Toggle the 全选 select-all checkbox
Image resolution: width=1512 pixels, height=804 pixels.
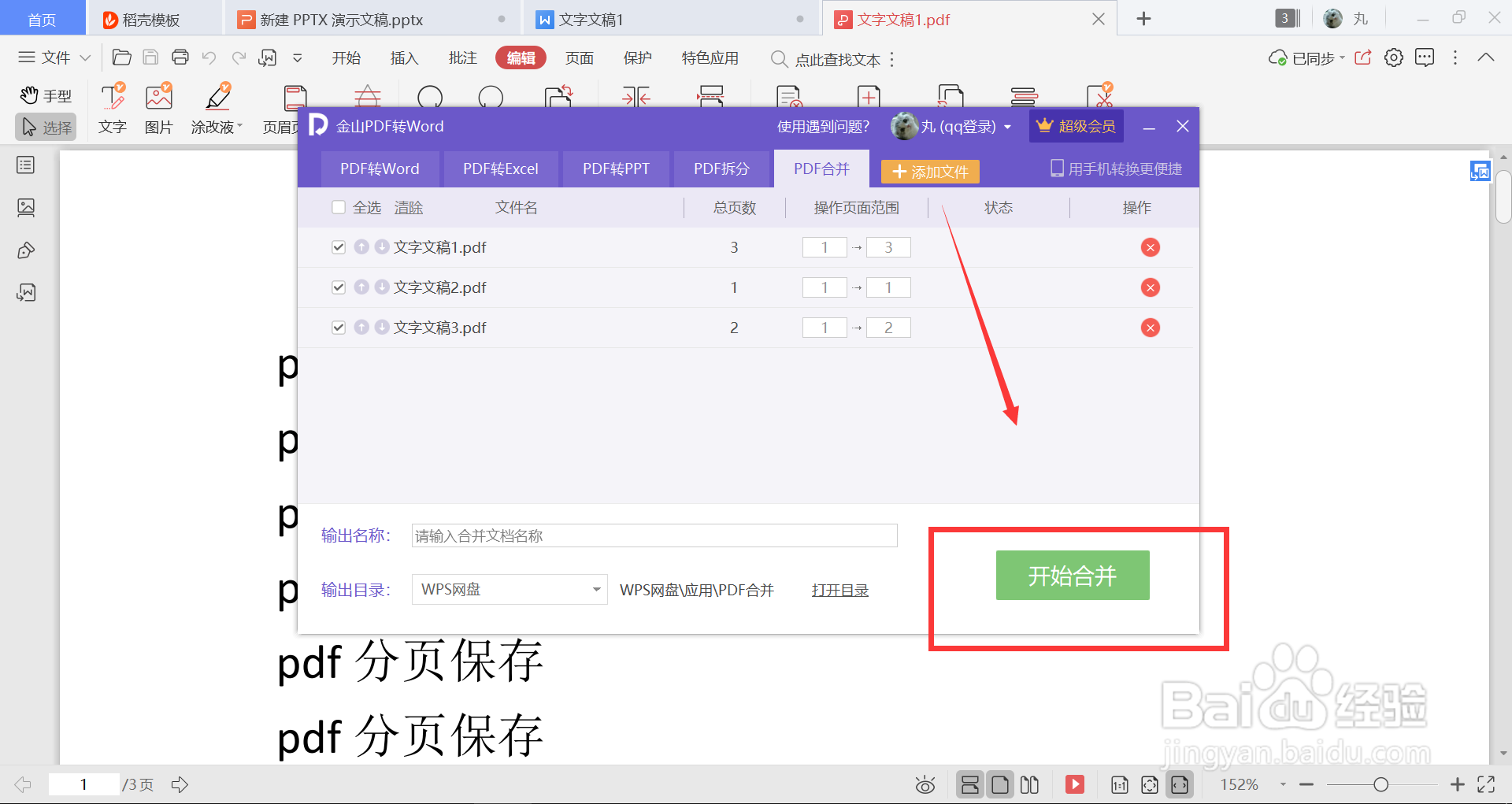point(339,207)
